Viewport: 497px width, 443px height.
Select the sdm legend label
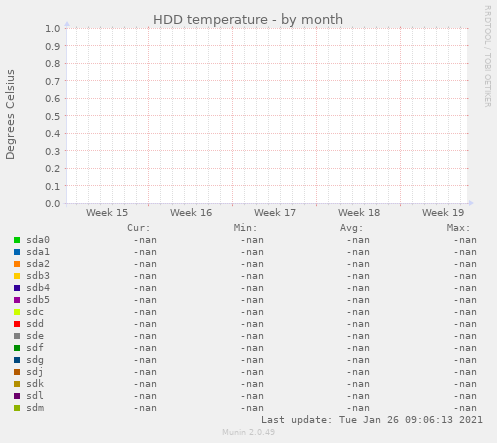coord(35,408)
